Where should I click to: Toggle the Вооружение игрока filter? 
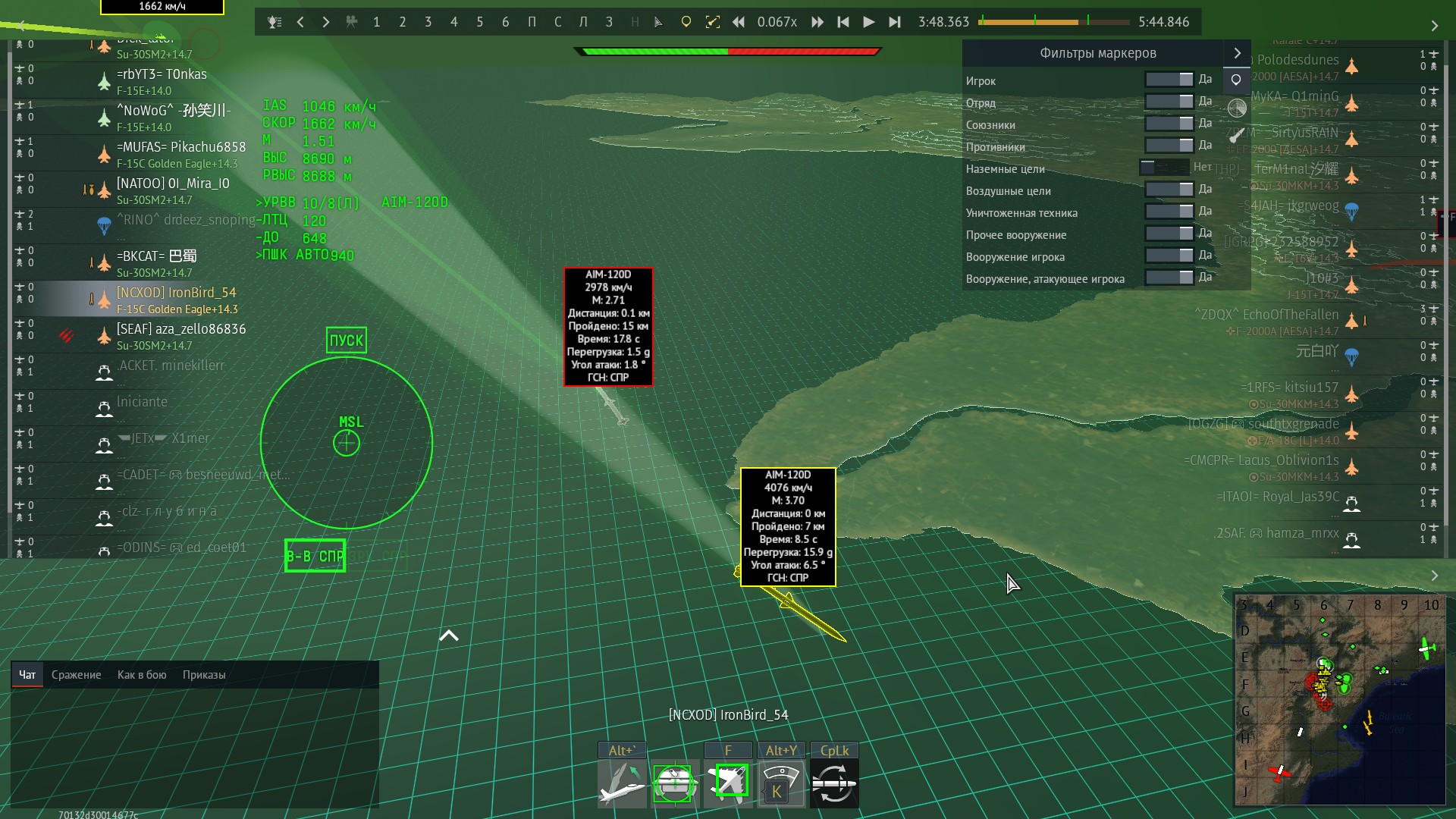click(1169, 256)
